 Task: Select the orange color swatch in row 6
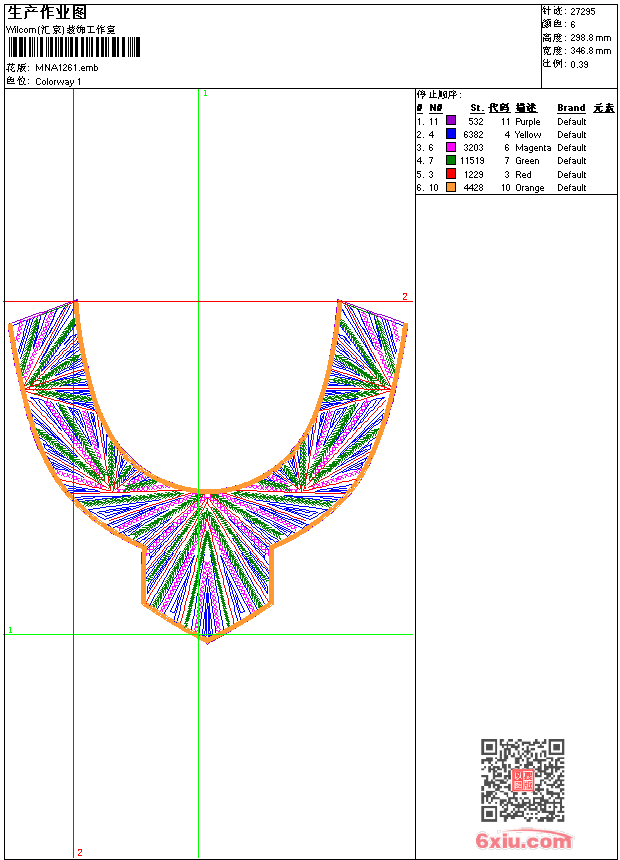pyautogui.click(x=451, y=187)
